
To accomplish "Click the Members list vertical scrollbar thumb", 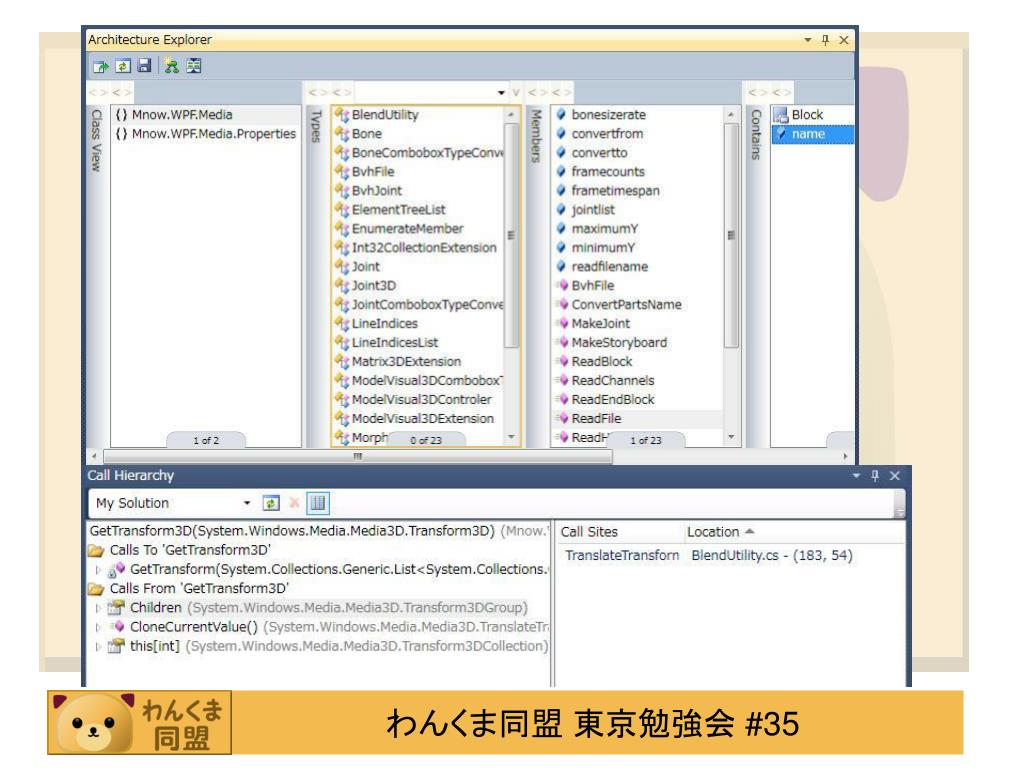I will (731, 235).
